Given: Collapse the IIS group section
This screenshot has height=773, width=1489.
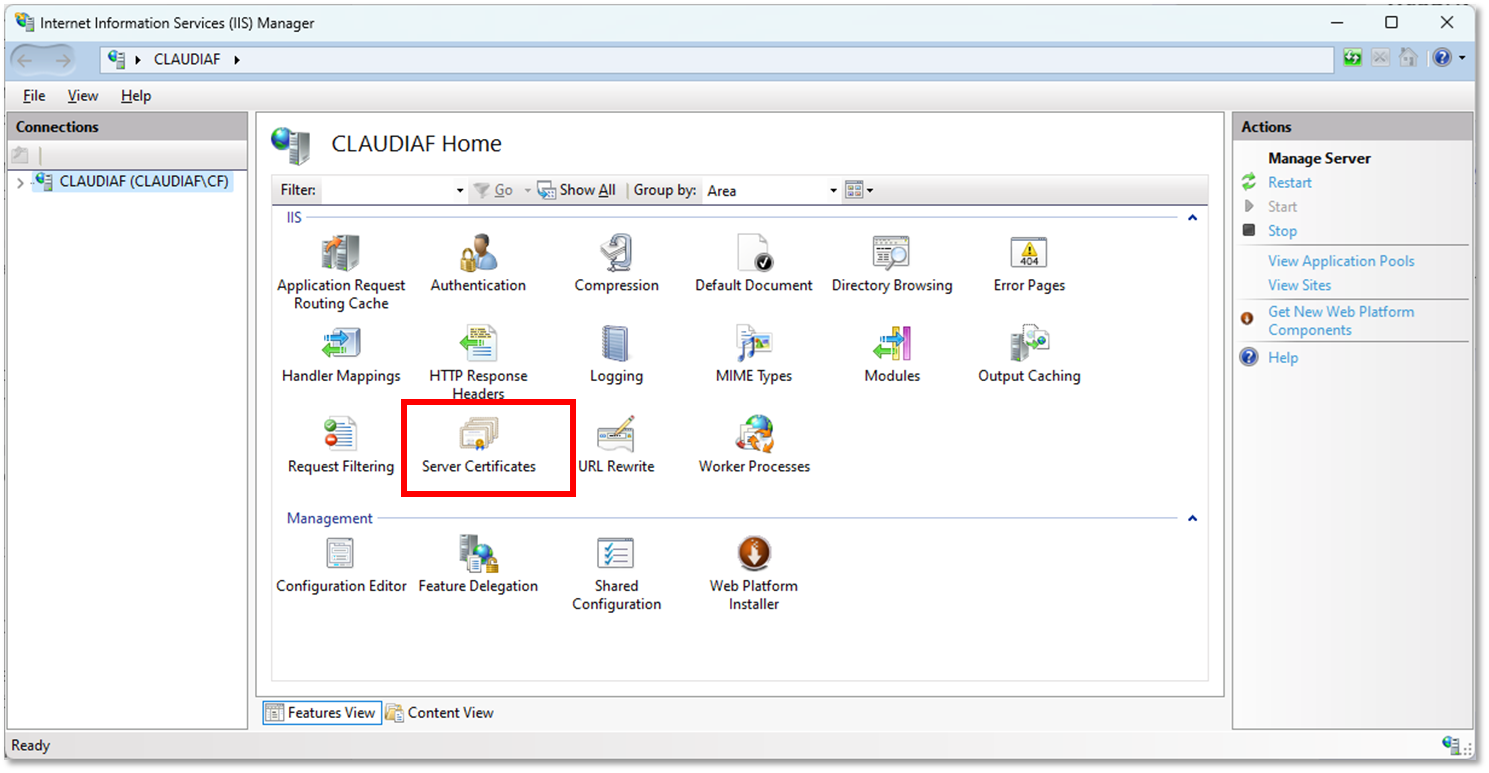Looking at the screenshot, I should [1191, 217].
